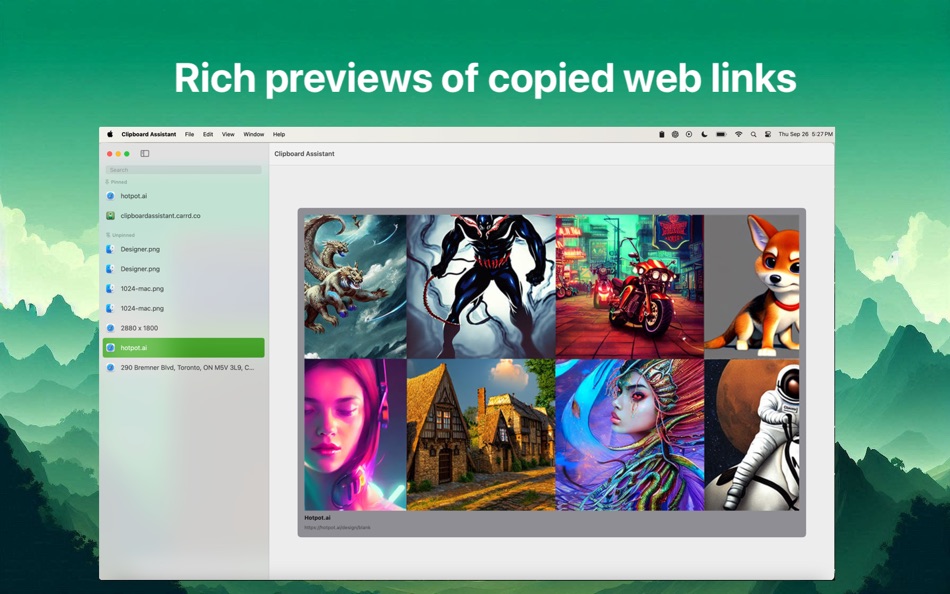Click the round gray status icon beside clipboard icon

click(x=675, y=135)
